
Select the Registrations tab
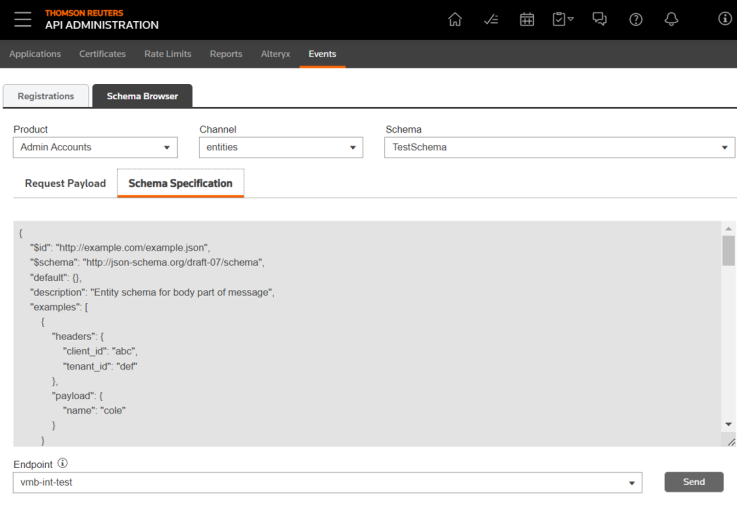pos(46,96)
